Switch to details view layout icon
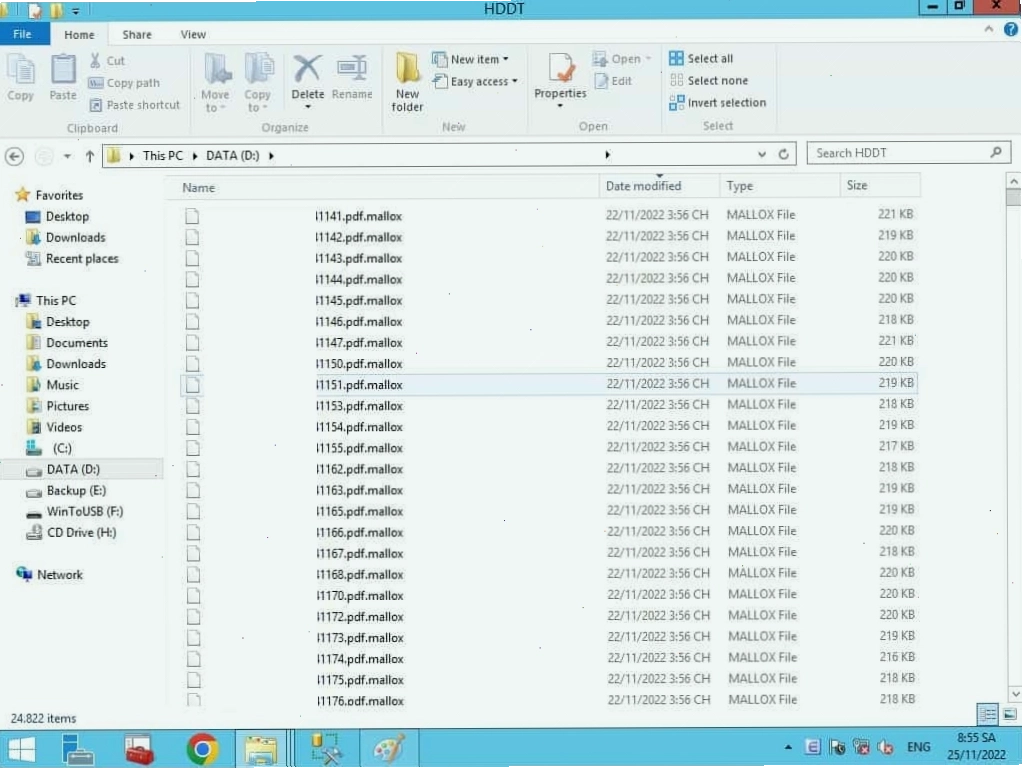The image size is (1022, 769). point(987,714)
